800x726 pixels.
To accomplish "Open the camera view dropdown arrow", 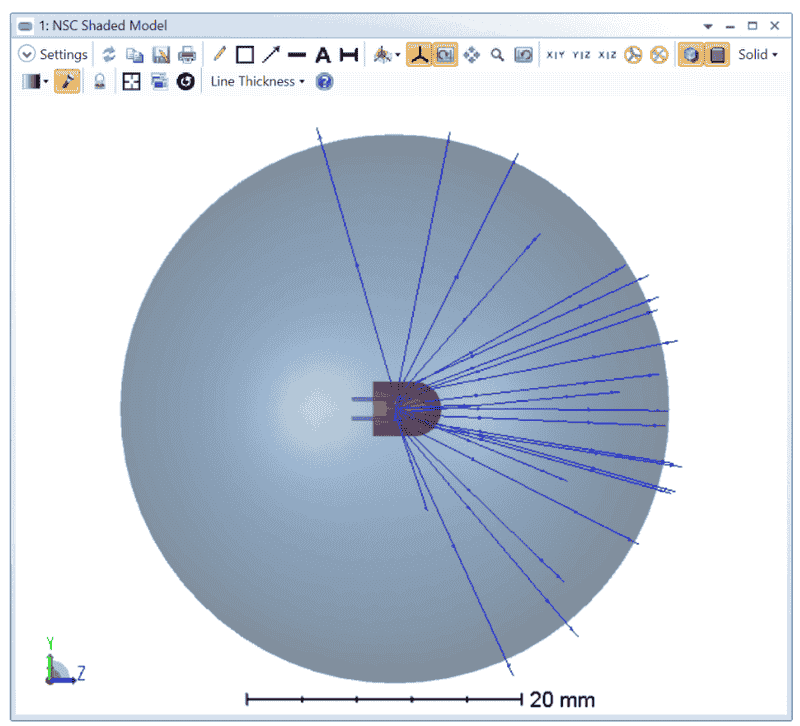I will point(397,55).
